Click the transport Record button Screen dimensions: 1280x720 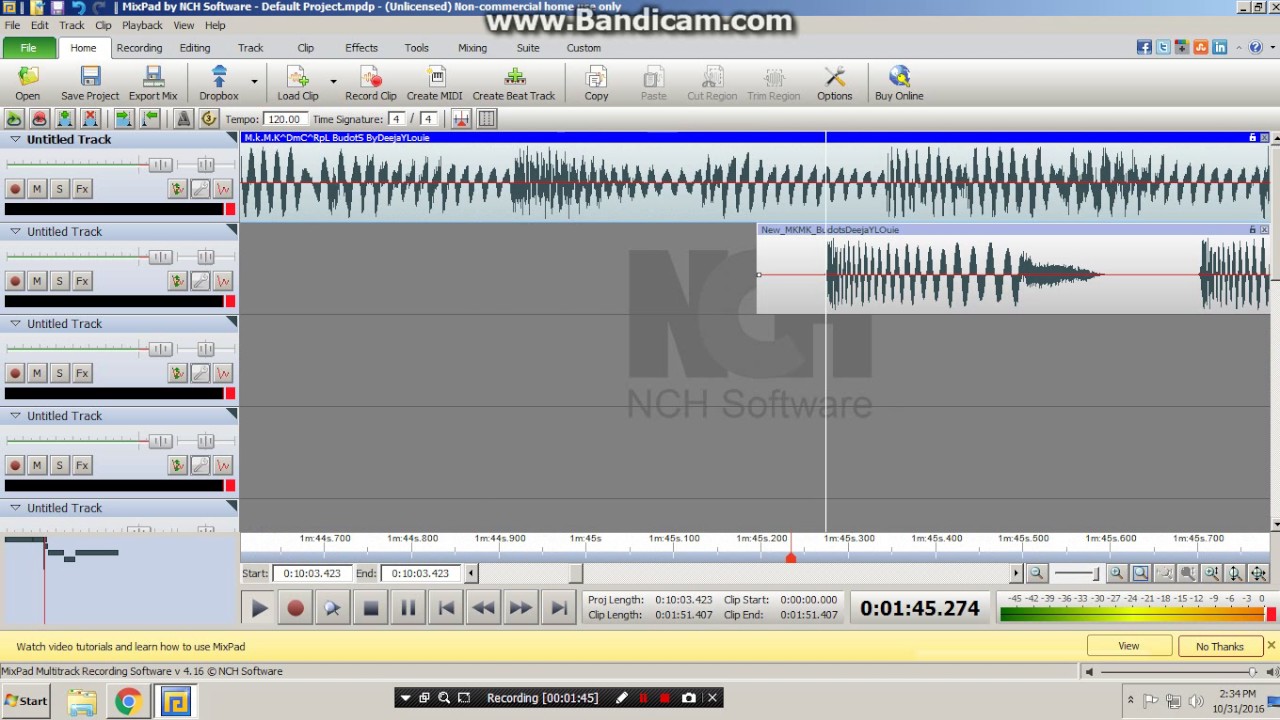tap(295, 607)
